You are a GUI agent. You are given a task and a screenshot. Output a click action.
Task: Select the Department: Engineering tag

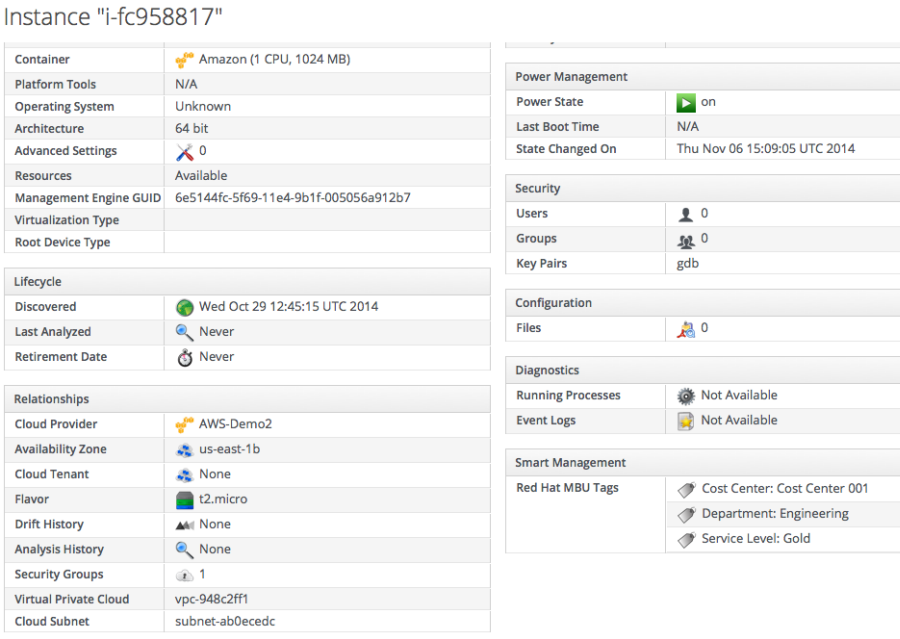pos(775,514)
